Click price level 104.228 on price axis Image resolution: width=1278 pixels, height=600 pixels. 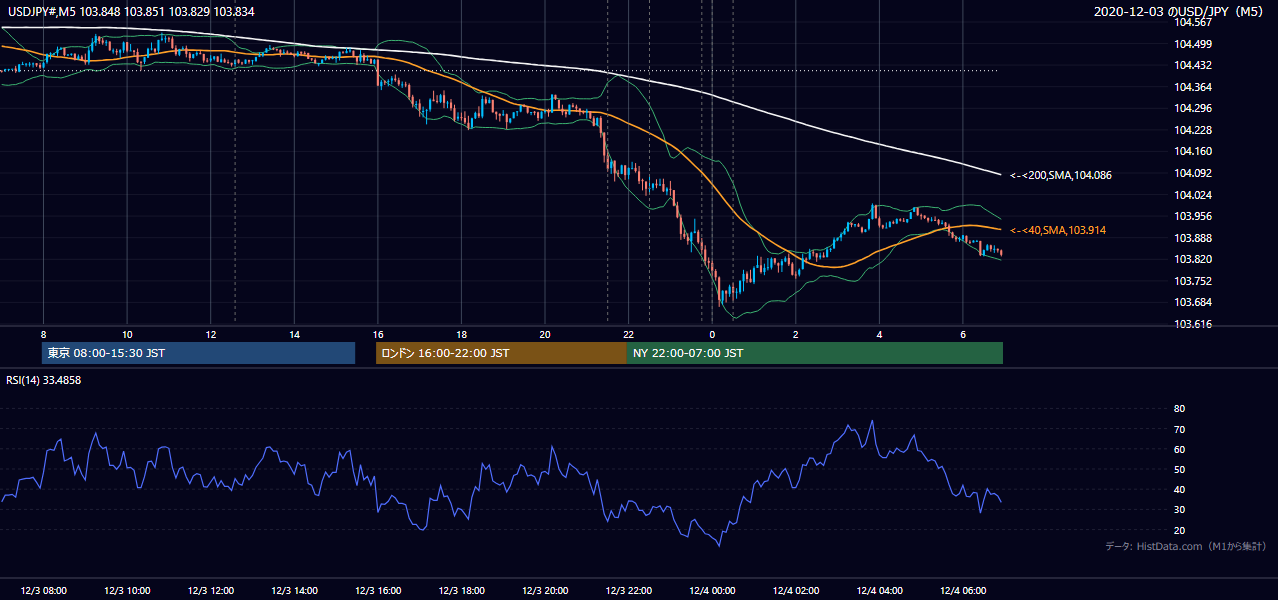[1193, 130]
